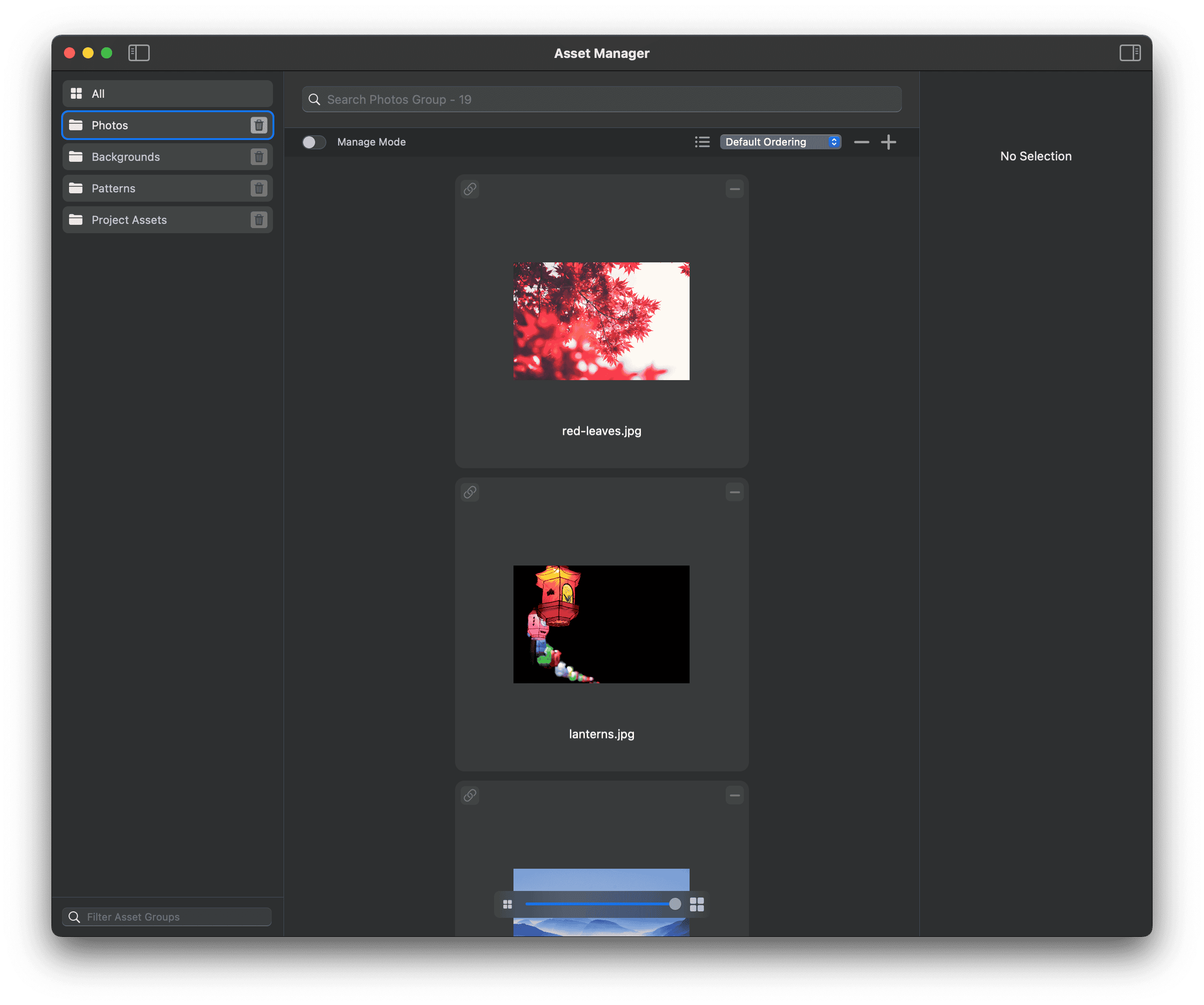
Task: Open the Default Ordering dropdown
Action: [x=780, y=142]
